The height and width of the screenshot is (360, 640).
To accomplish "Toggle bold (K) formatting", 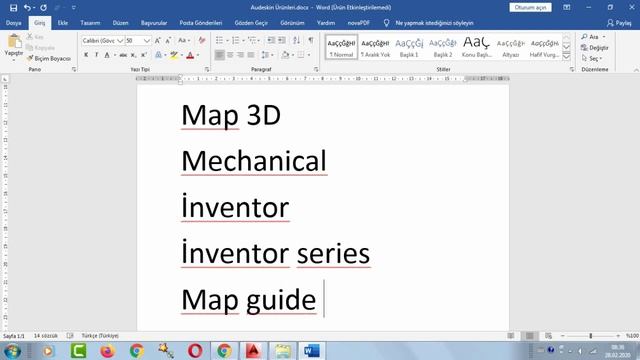I will click(86, 55).
